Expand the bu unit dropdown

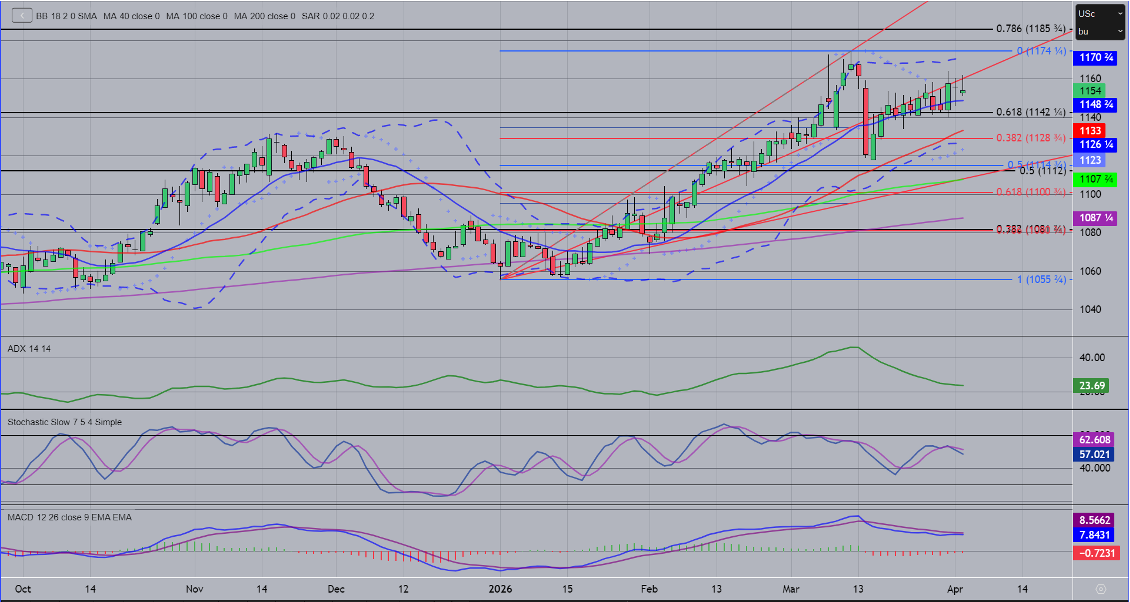click(x=1101, y=32)
